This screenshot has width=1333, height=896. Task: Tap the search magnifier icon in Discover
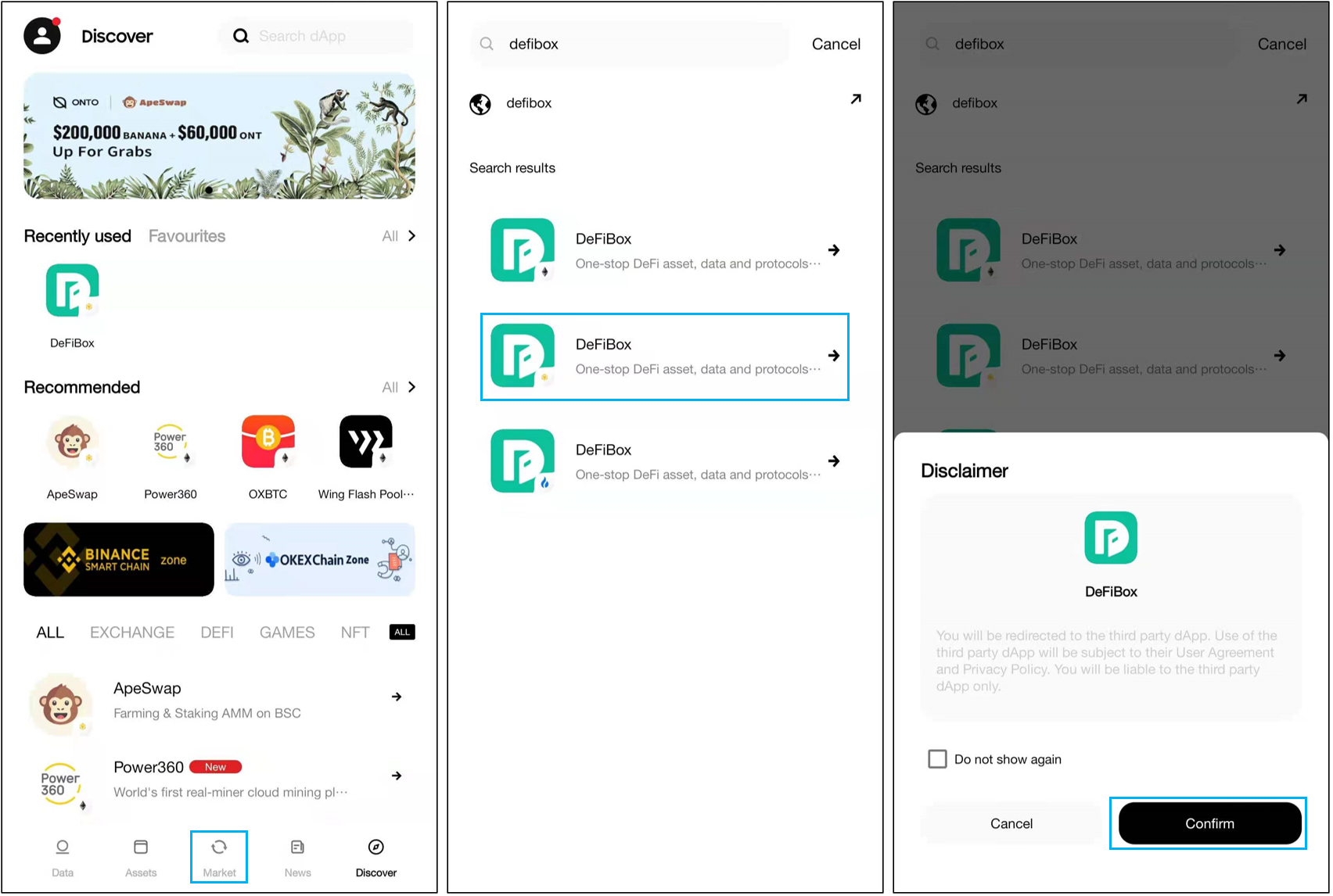241,36
